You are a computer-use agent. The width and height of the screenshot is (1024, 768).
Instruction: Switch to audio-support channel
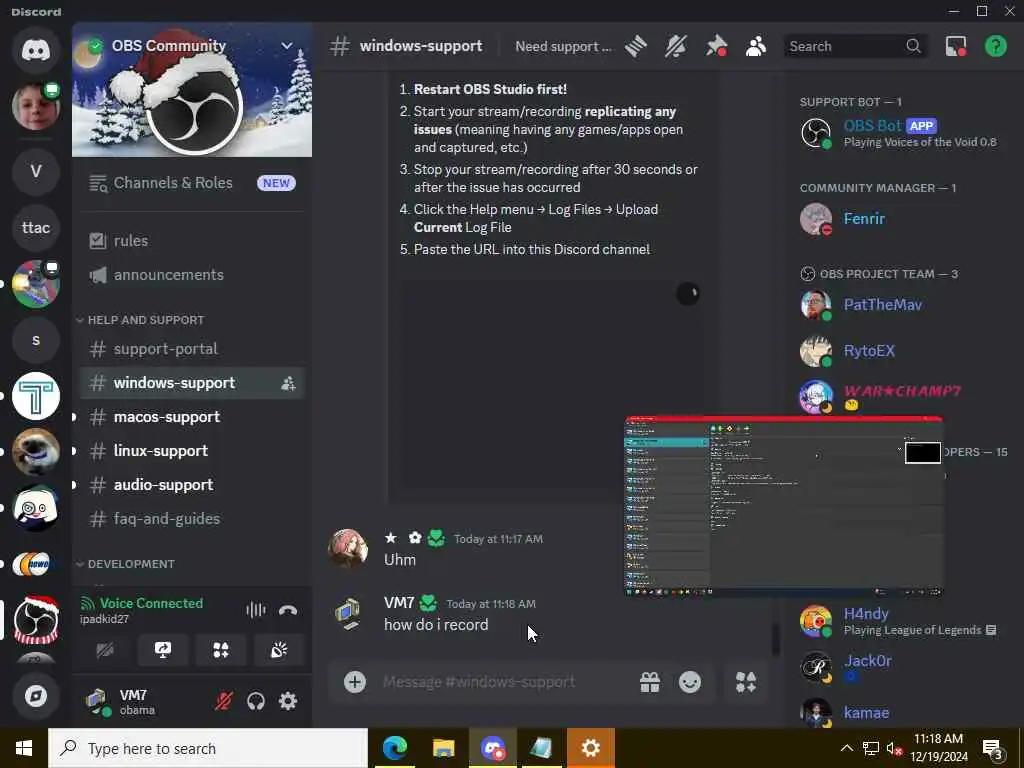click(192, 485)
